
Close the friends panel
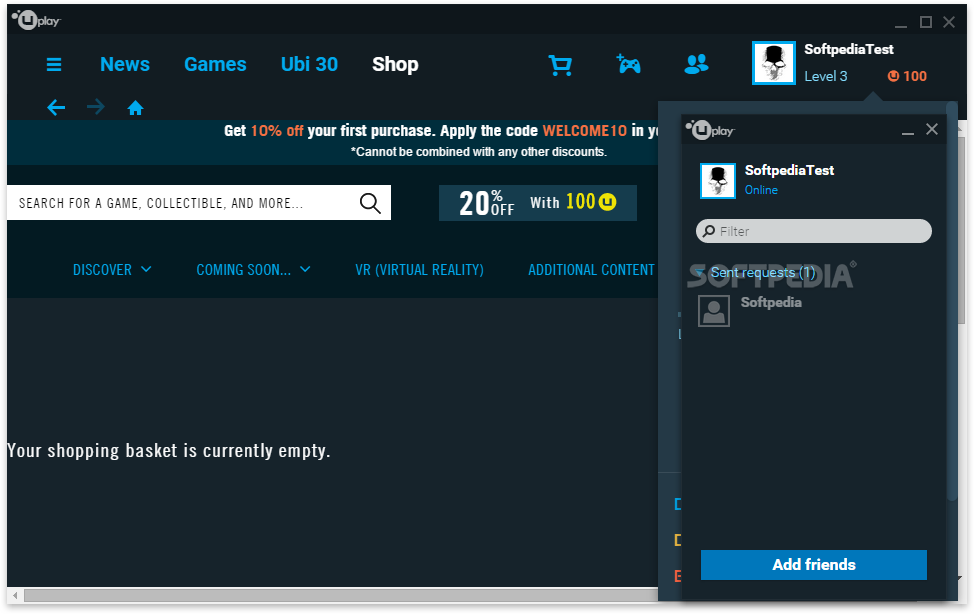[932, 129]
